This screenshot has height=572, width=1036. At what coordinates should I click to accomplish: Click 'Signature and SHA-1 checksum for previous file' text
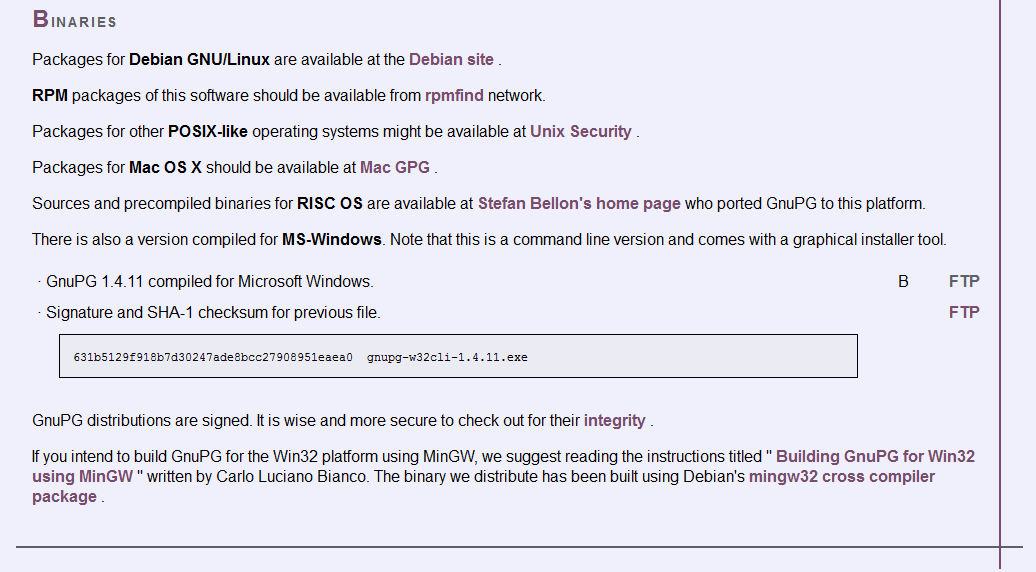coord(213,312)
